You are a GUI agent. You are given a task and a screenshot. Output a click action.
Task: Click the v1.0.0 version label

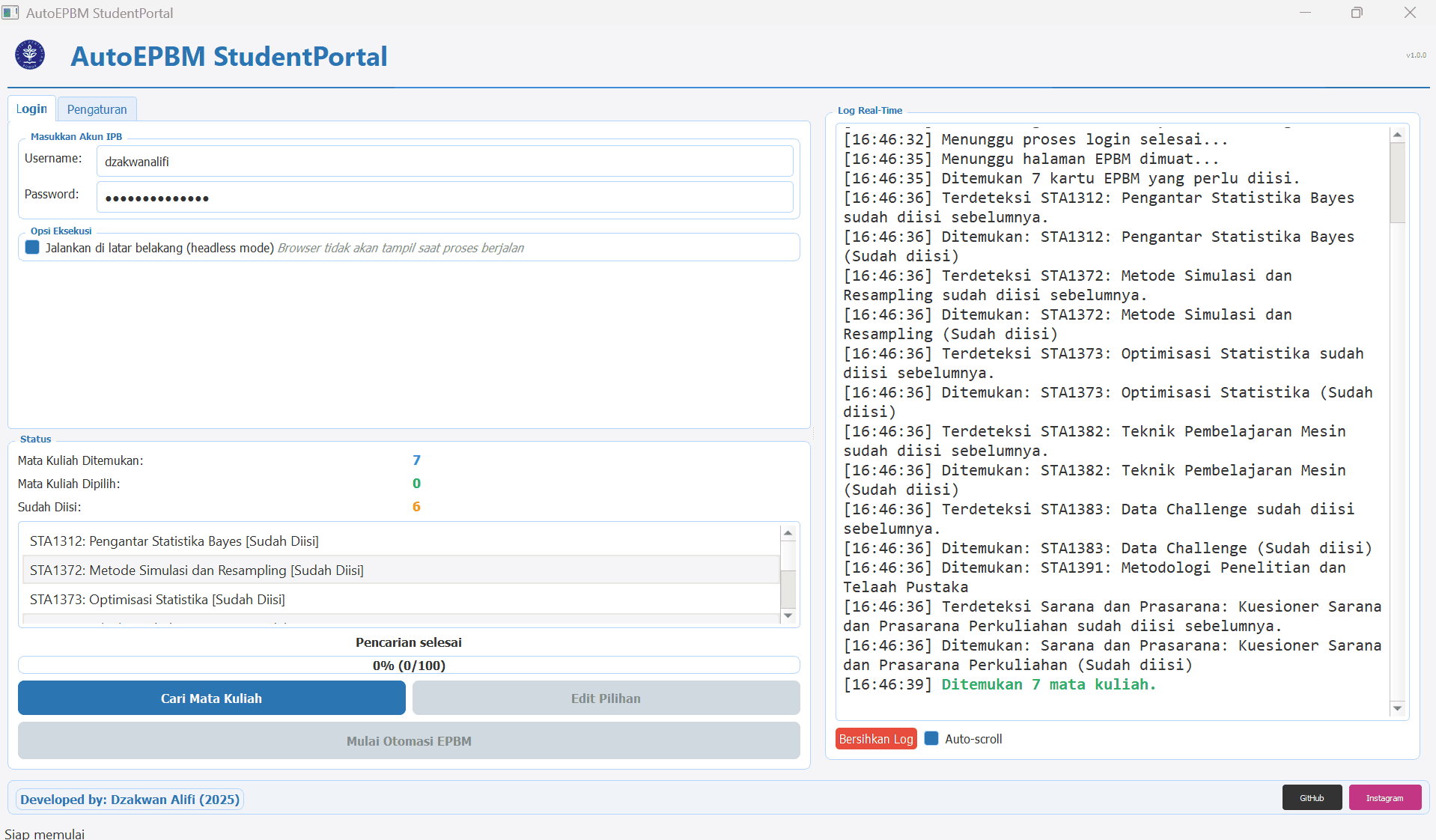pos(1416,55)
